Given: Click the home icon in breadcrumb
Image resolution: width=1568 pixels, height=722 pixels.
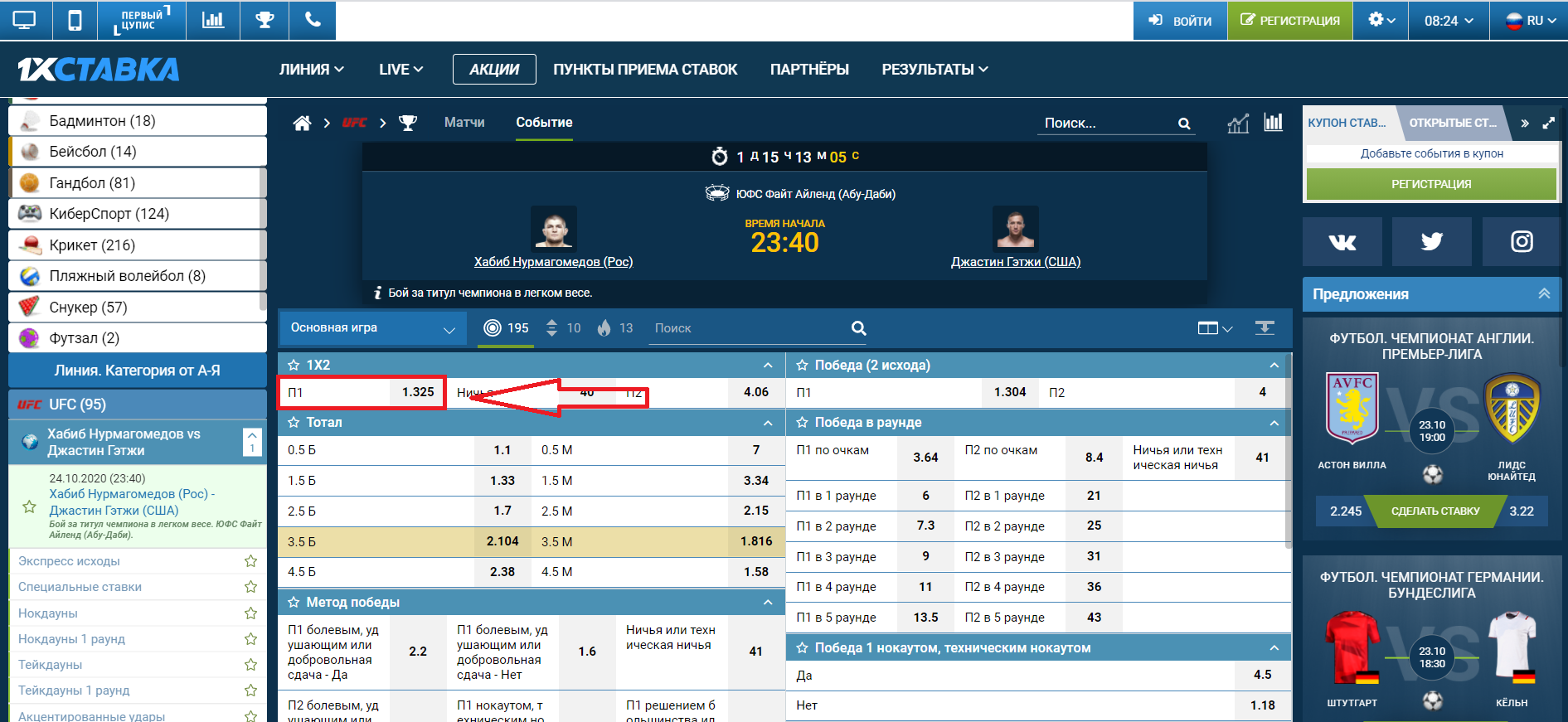Looking at the screenshot, I should click(302, 123).
